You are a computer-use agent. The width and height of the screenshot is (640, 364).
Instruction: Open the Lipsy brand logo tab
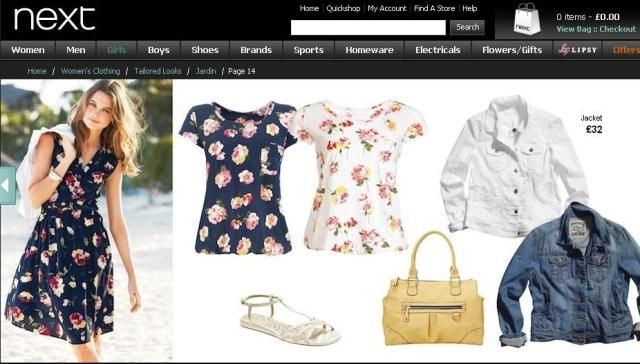[578, 50]
